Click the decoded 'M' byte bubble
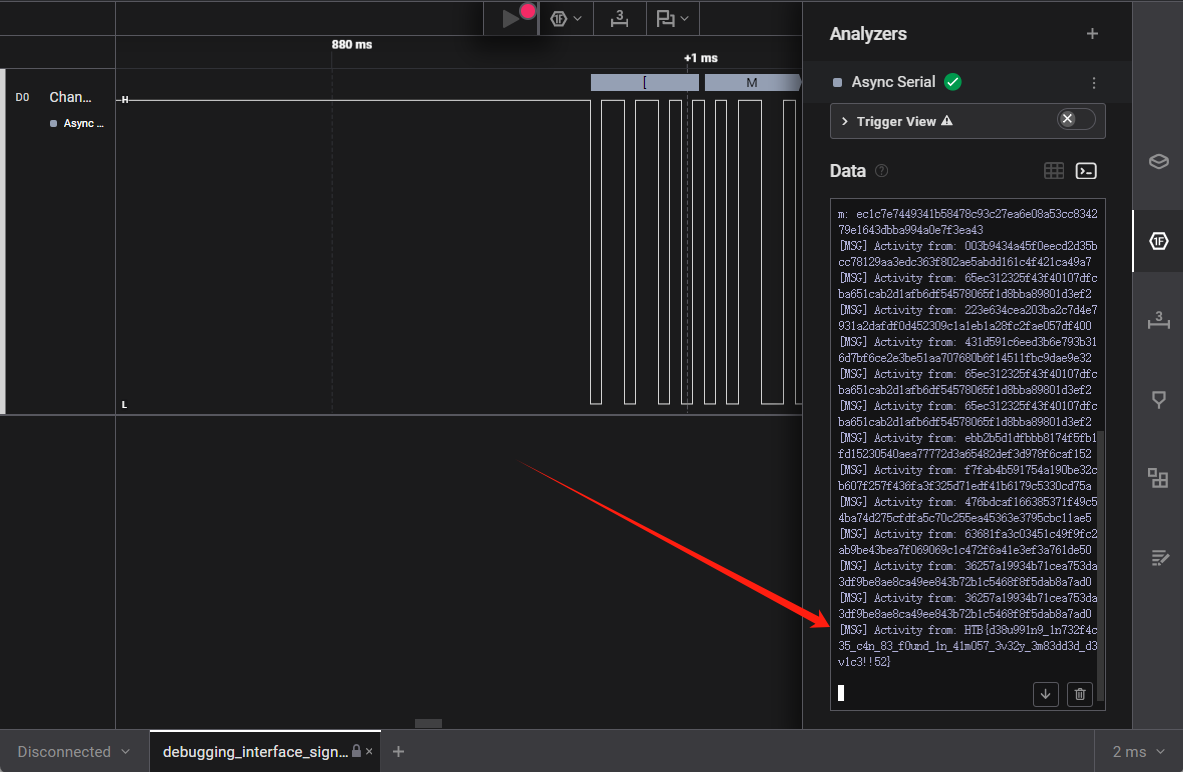 pos(752,83)
